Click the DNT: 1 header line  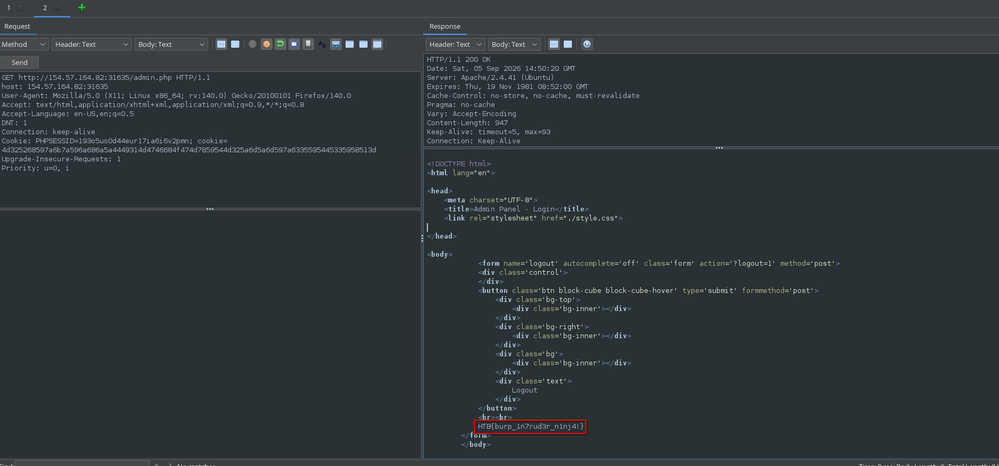[x=14, y=123]
